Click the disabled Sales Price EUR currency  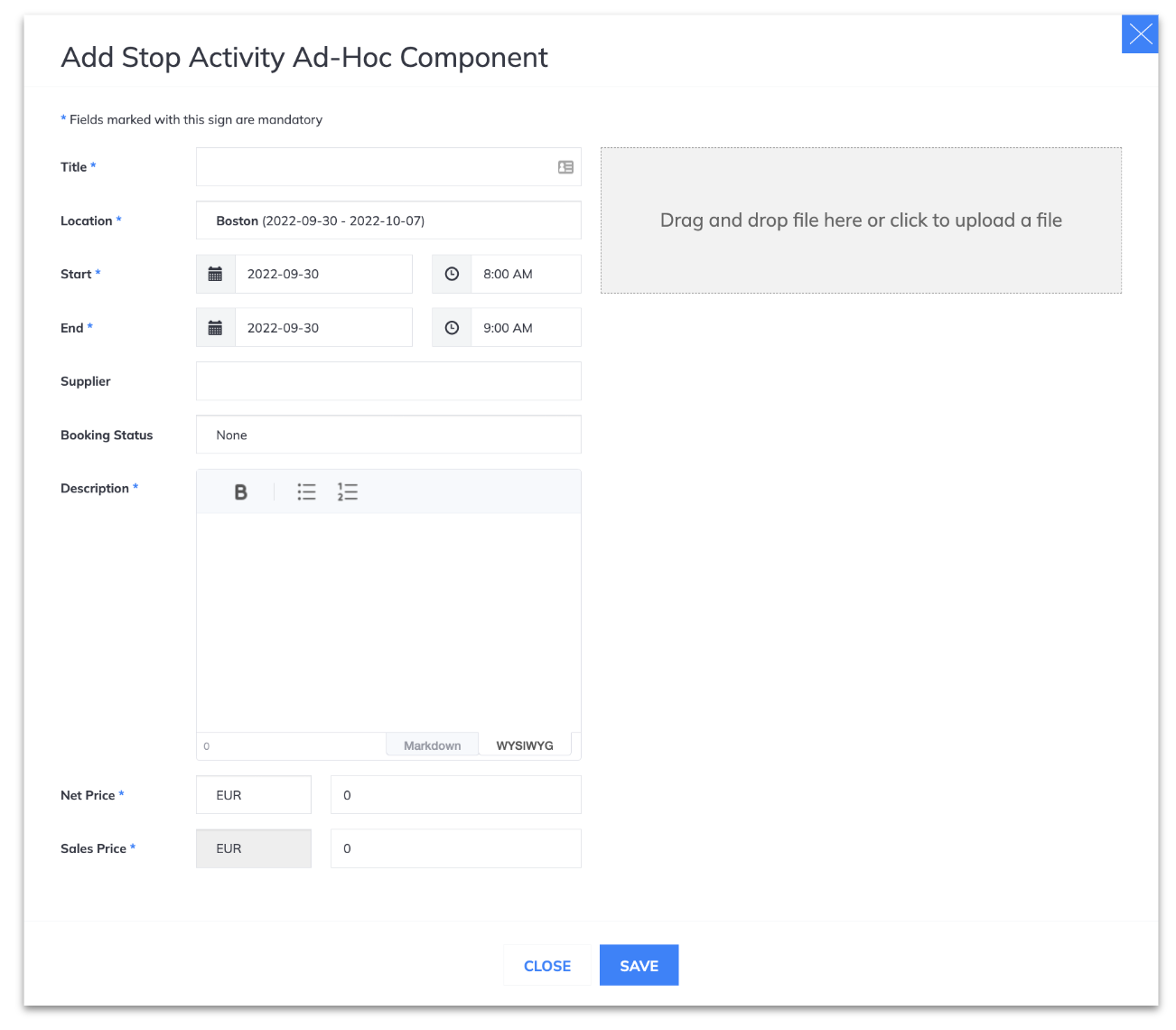pyautogui.click(x=254, y=848)
